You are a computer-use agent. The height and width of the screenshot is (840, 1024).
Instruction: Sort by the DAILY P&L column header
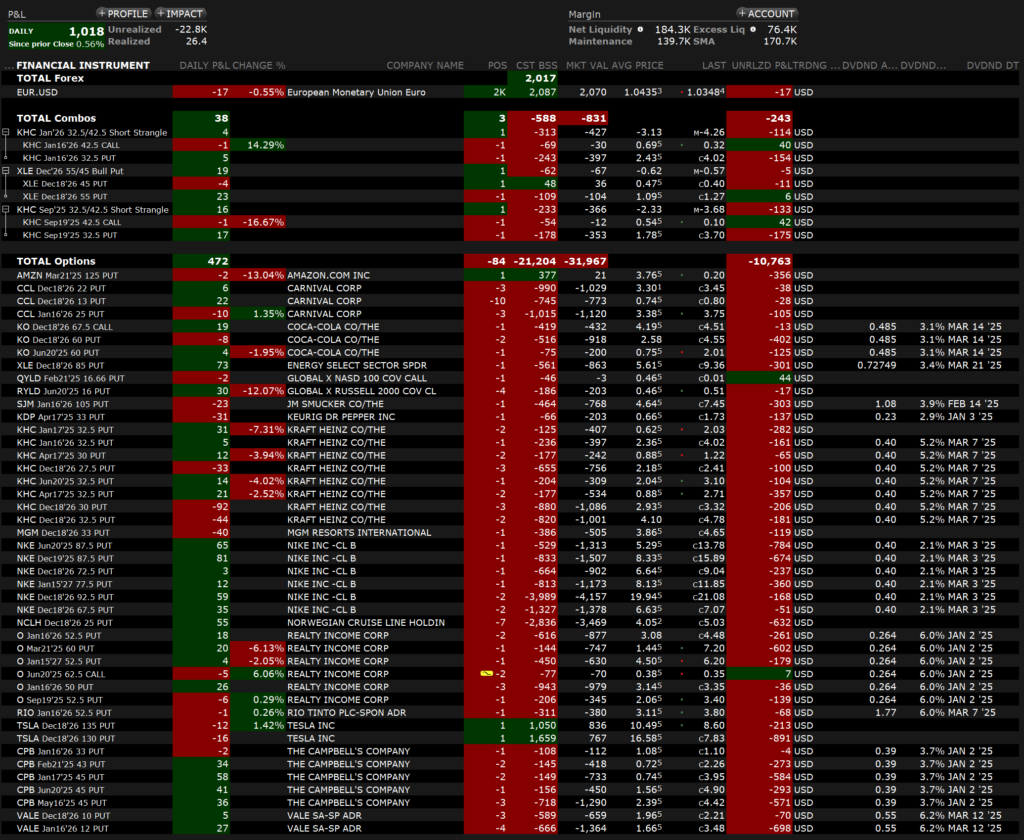click(204, 65)
